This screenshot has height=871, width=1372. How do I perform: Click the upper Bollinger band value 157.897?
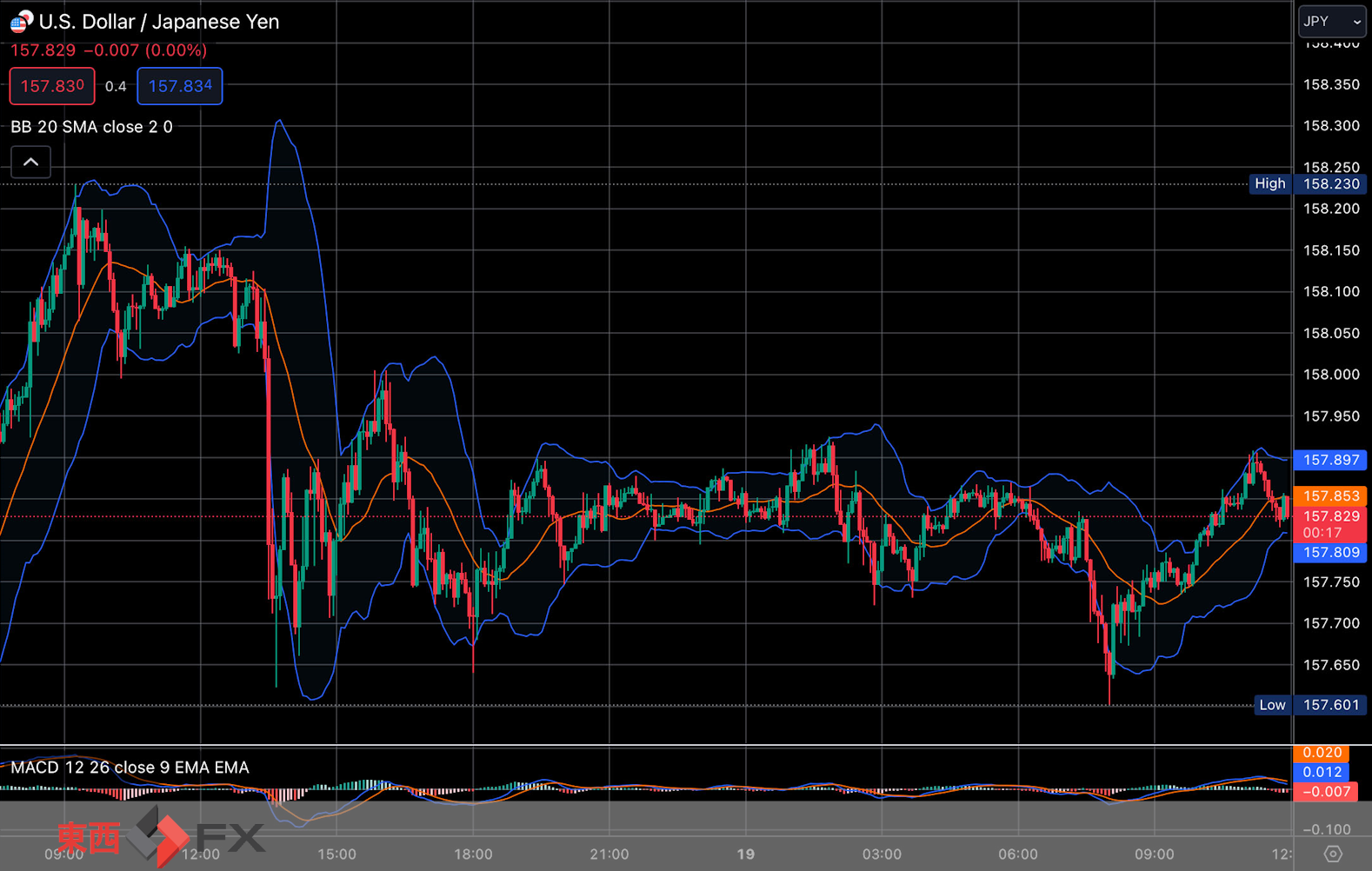click(x=1330, y=460)
